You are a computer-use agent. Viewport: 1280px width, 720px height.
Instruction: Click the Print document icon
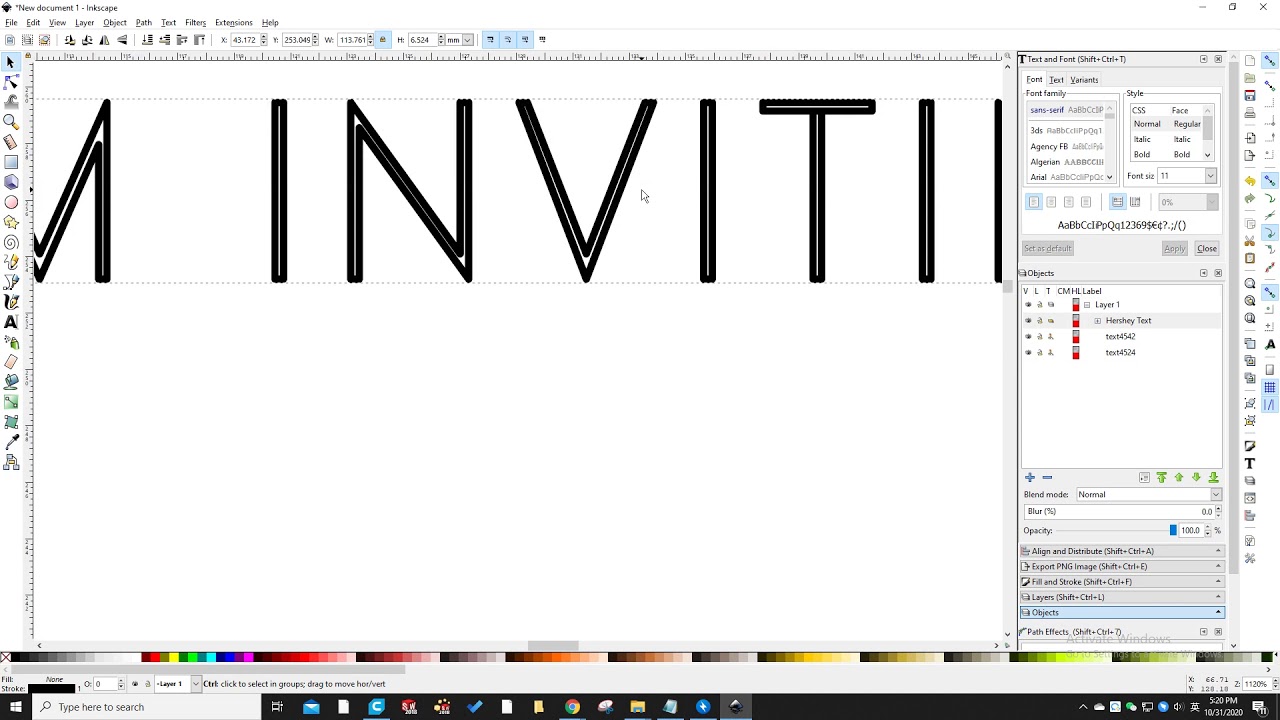point(1250,114)
